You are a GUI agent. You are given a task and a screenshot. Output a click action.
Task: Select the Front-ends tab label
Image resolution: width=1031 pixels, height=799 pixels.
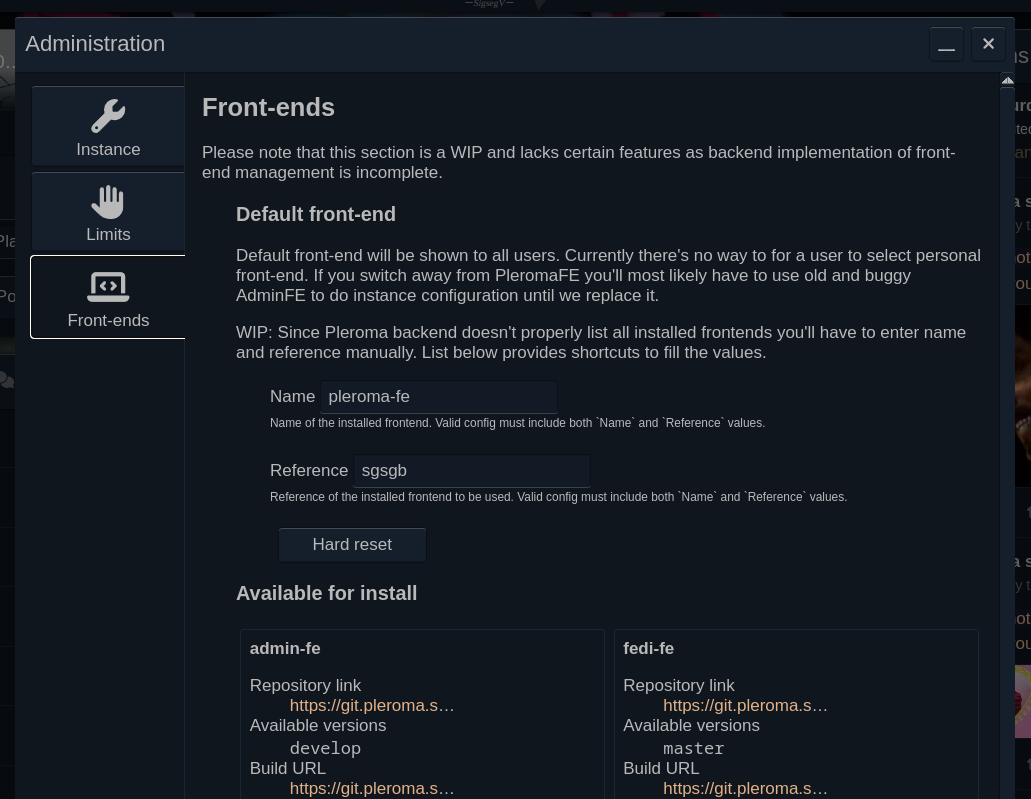coord(108,320)
